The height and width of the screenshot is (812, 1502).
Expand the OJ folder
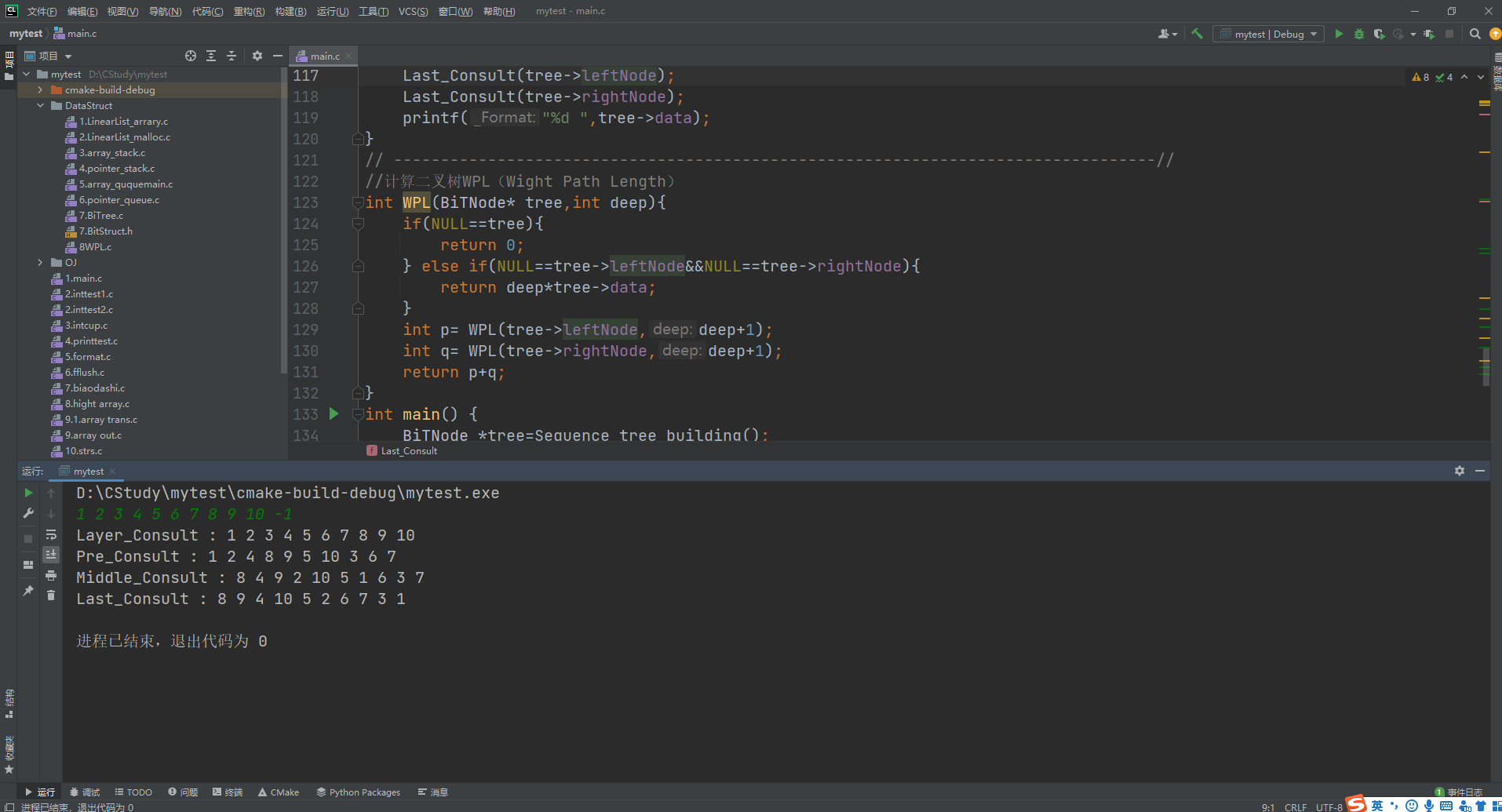tap(40, 262)
